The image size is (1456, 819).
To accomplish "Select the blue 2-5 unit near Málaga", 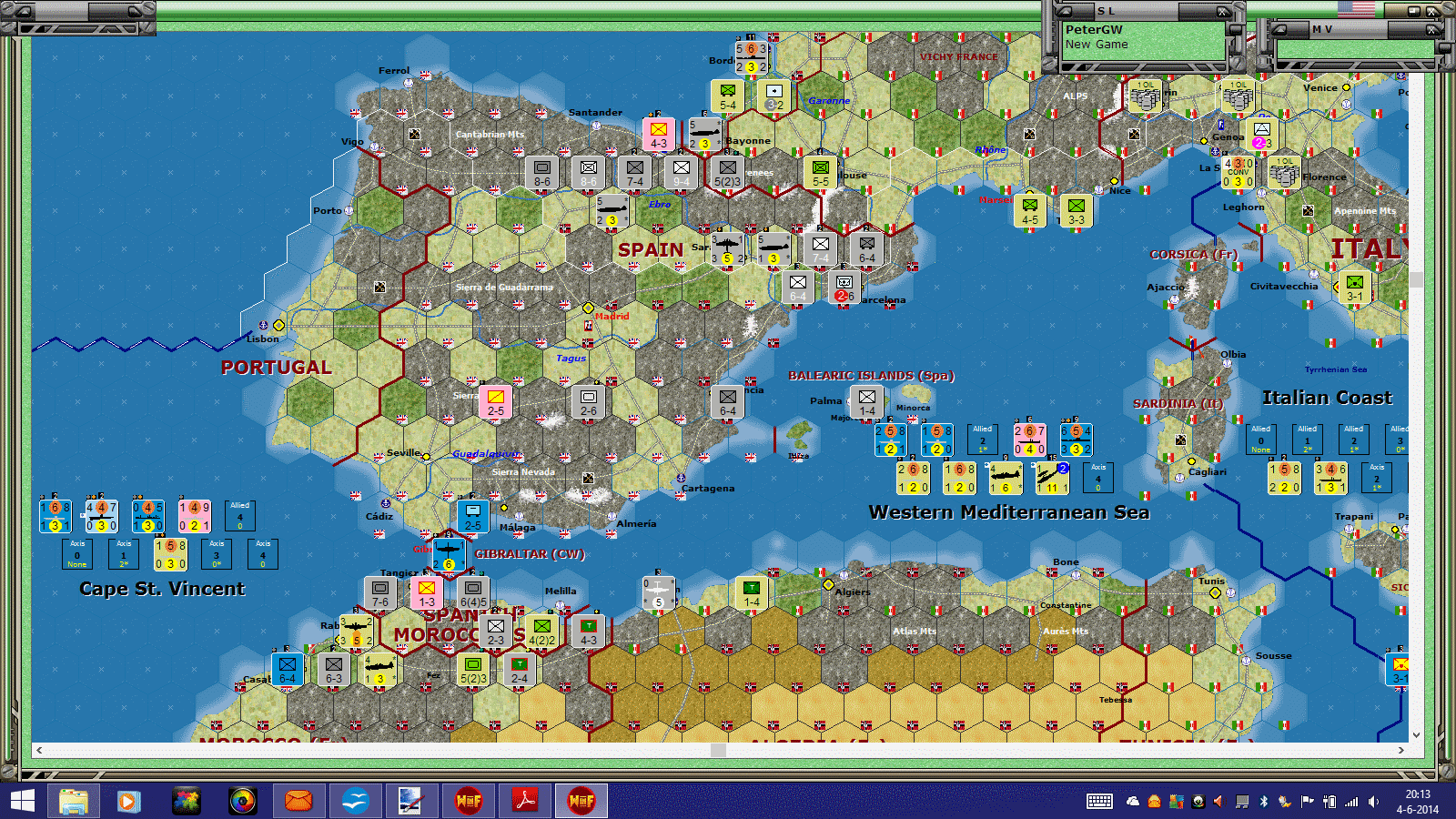I will click(x=473, y=517).
